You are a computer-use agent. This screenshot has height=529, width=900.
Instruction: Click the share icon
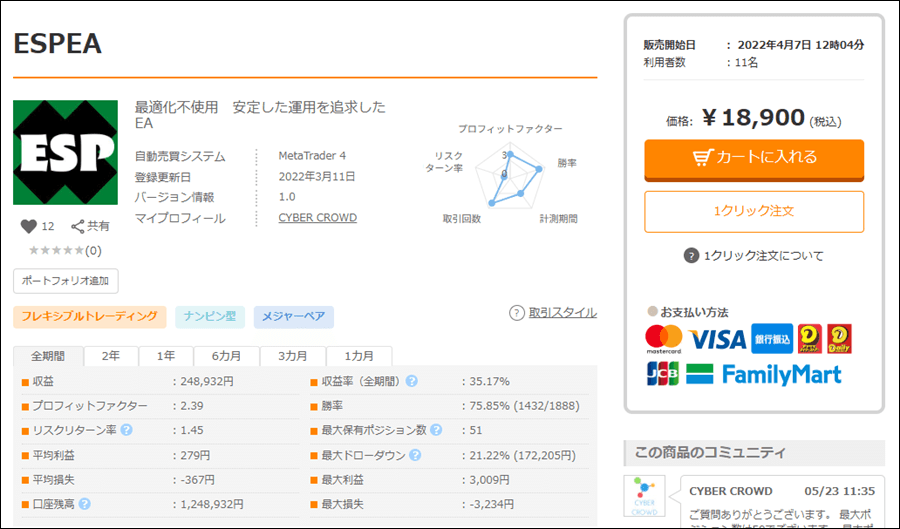click(x=78, y=226)
